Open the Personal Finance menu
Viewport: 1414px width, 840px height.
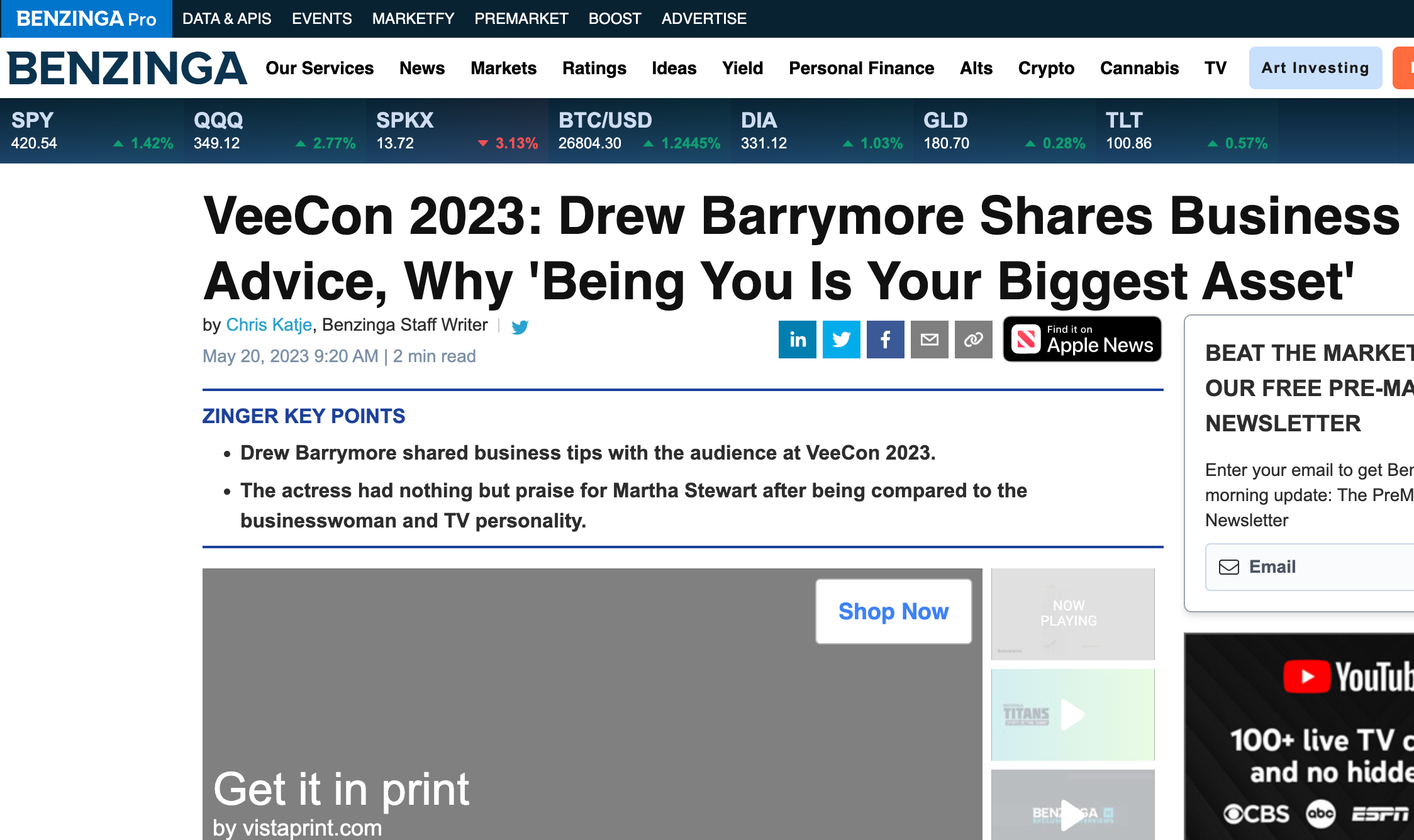(x=861, y=68)
